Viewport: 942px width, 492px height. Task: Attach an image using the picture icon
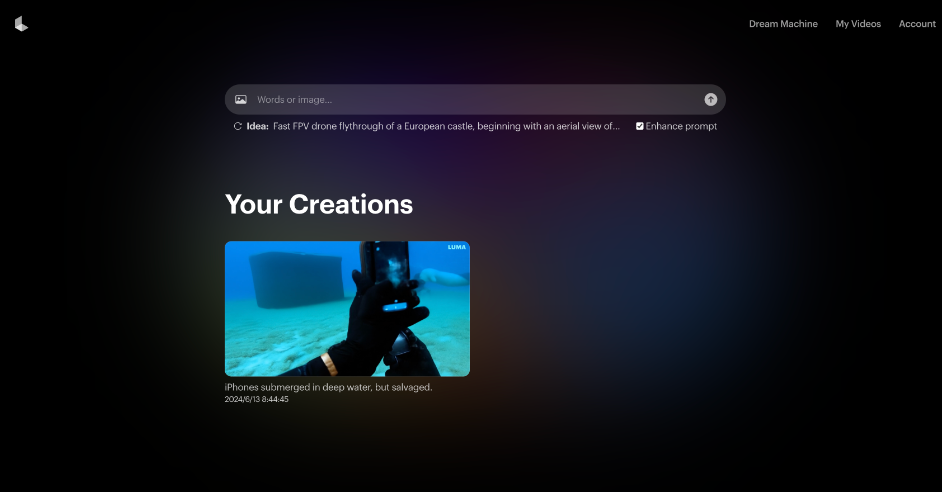point(241,100)
